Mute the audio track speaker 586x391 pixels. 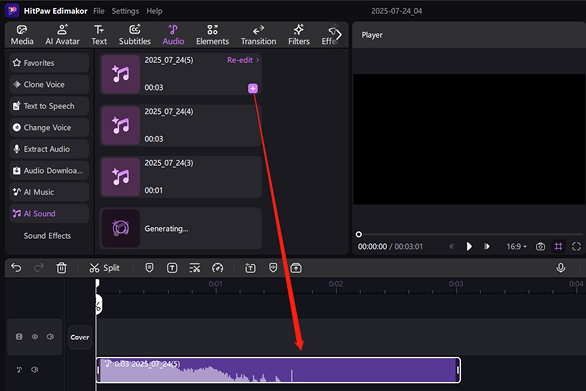pyautogui.click(x=34, y=370)
